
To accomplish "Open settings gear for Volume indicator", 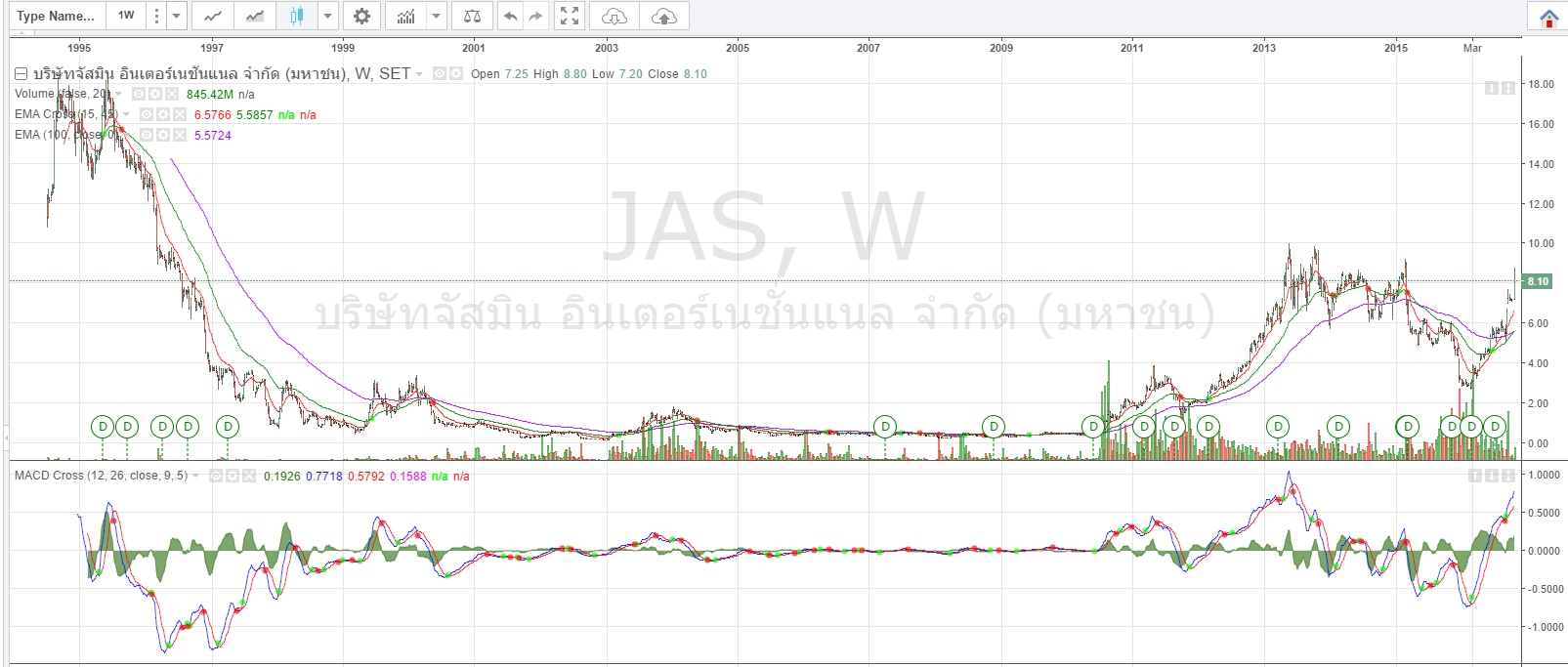I will (155, 94).
